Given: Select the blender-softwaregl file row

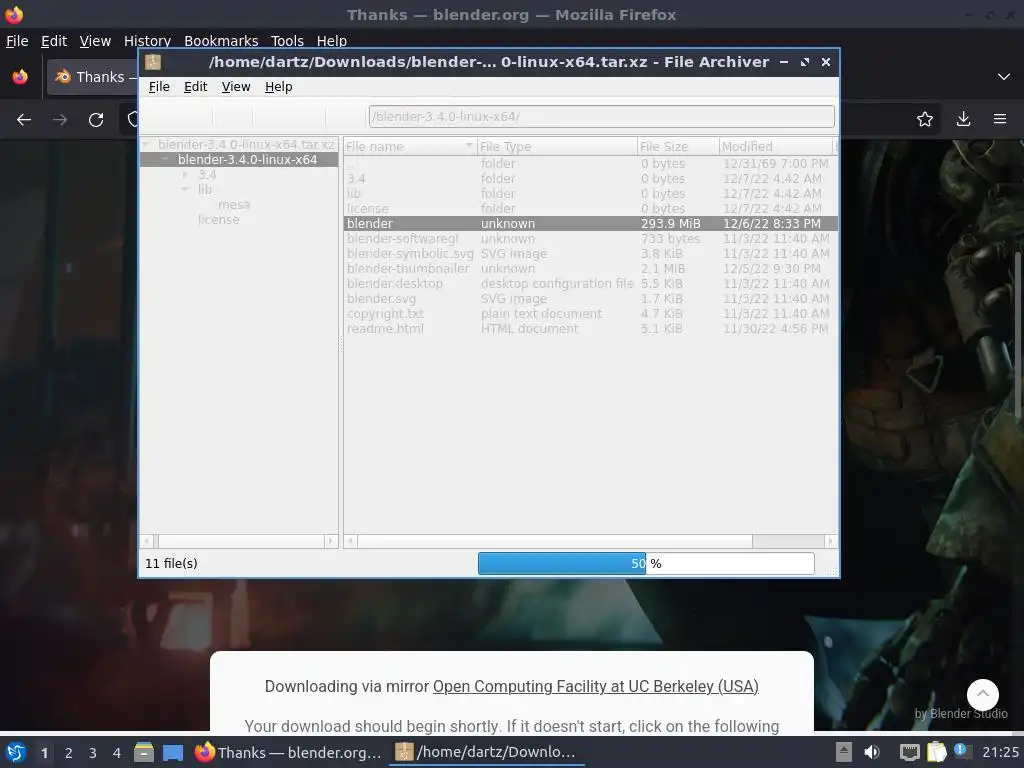Looking at the screenshot, I should 590,238.
